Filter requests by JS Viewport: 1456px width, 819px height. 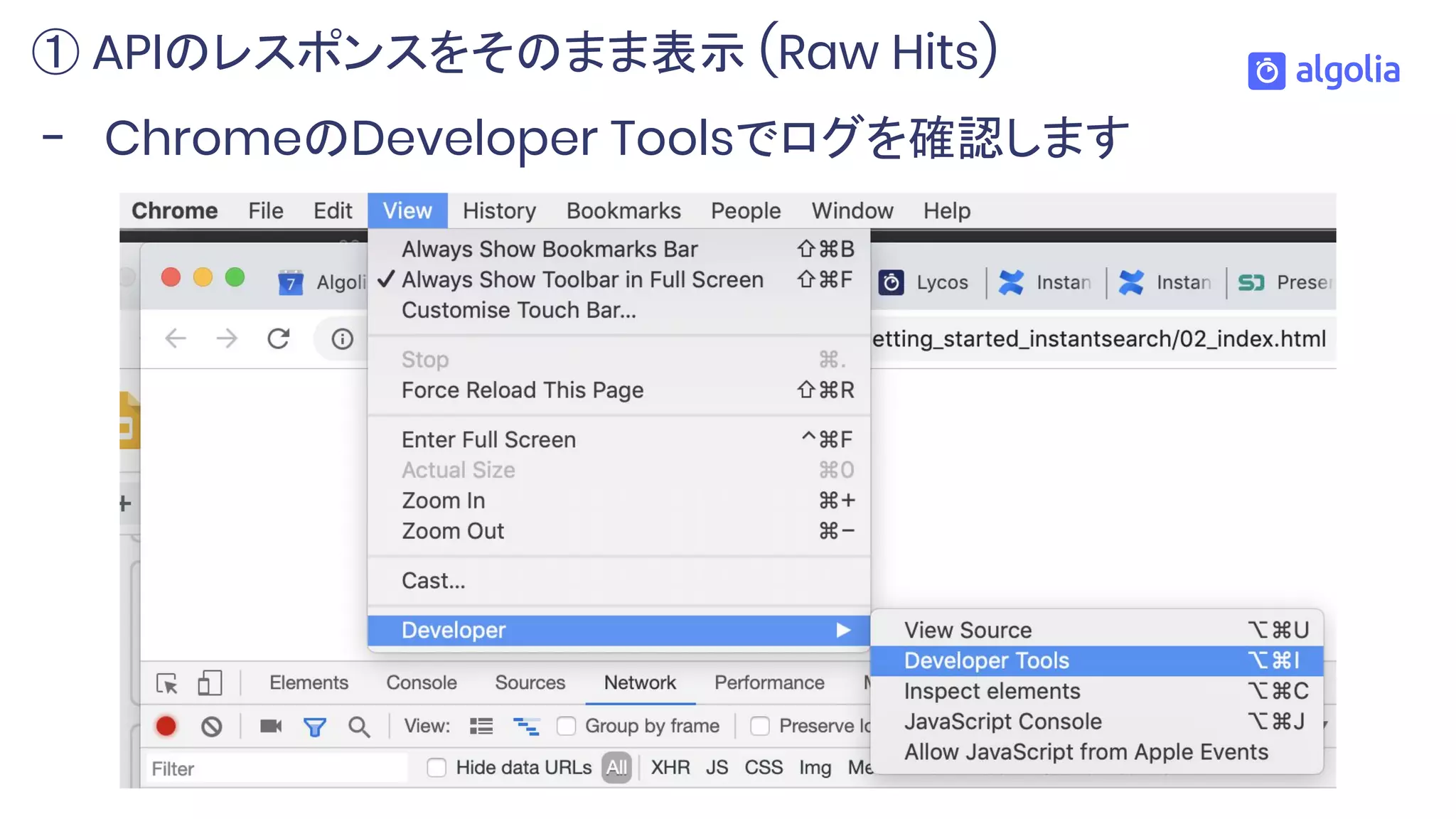(717, 768)
